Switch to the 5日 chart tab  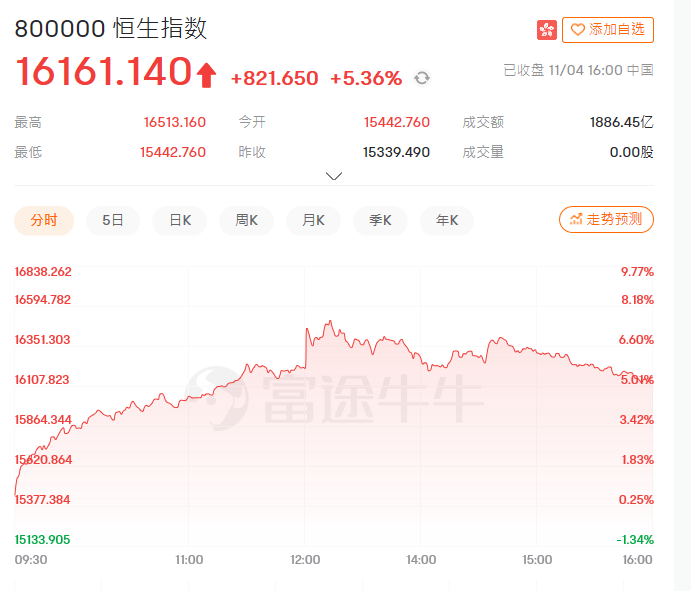[113, 220]
